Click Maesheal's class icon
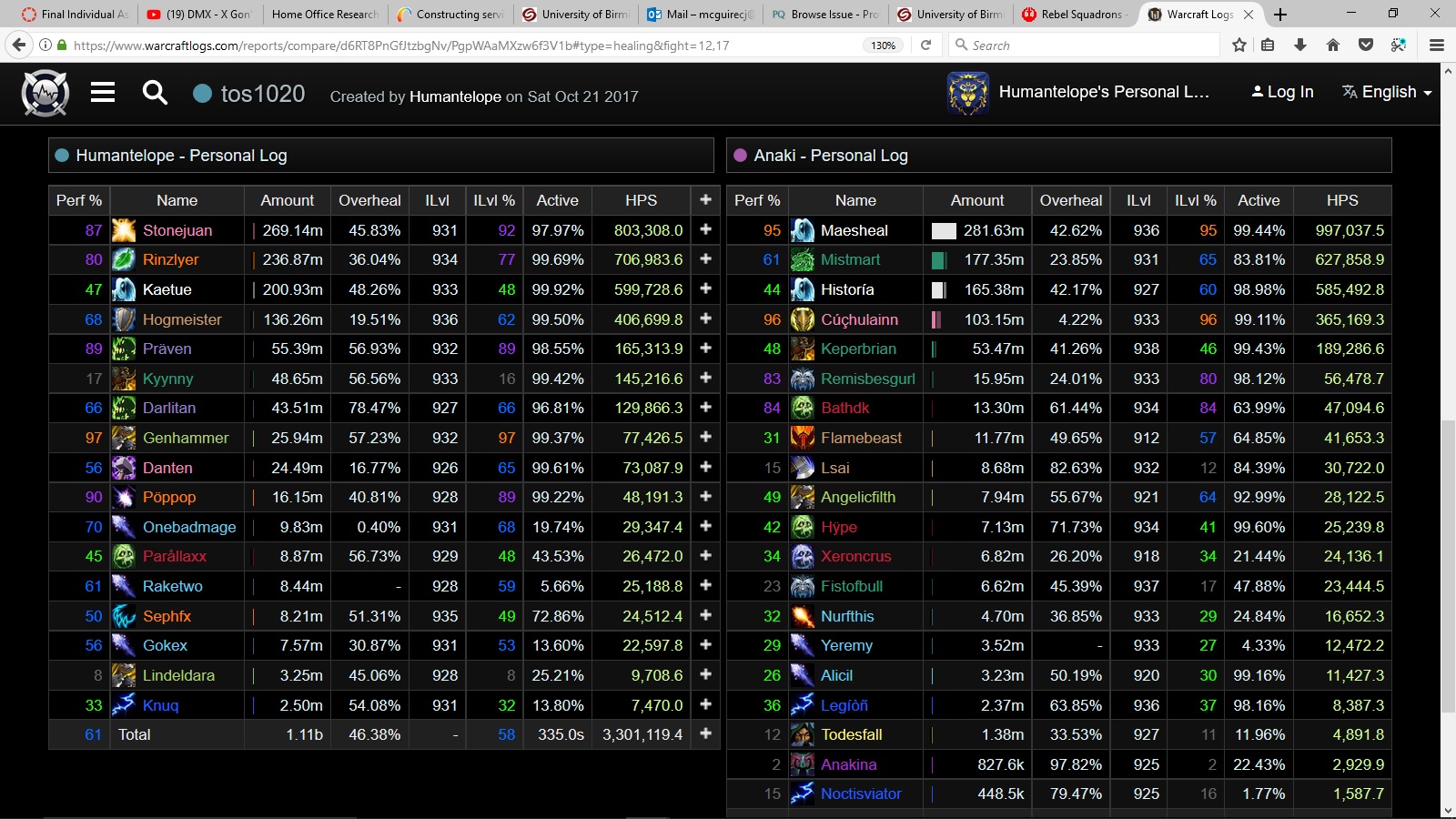Screen dimensions: 1456x819 tap(803, 230)
